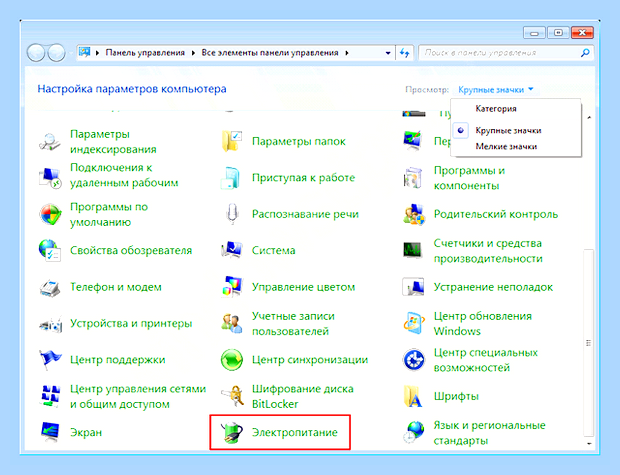Expand the address bar history dropdown arrow
Image resolution: width=620 pixels, height=475 pixels.
point(388,53)
